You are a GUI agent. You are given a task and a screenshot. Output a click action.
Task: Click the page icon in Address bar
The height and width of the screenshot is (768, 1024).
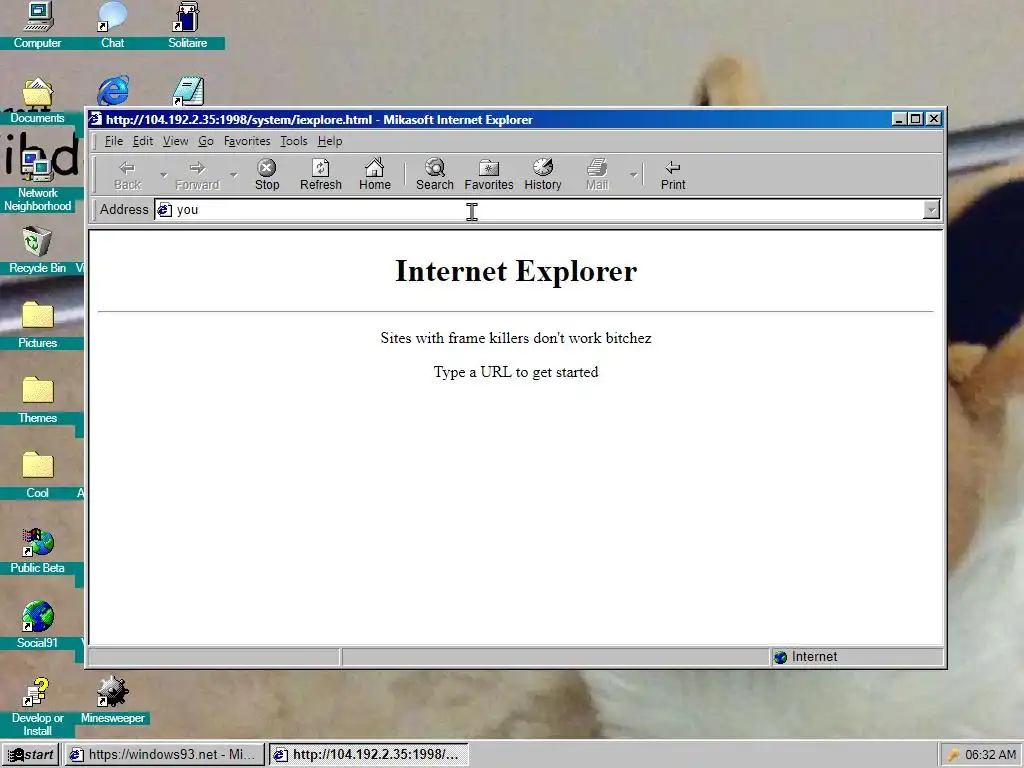tap(165, 210)
